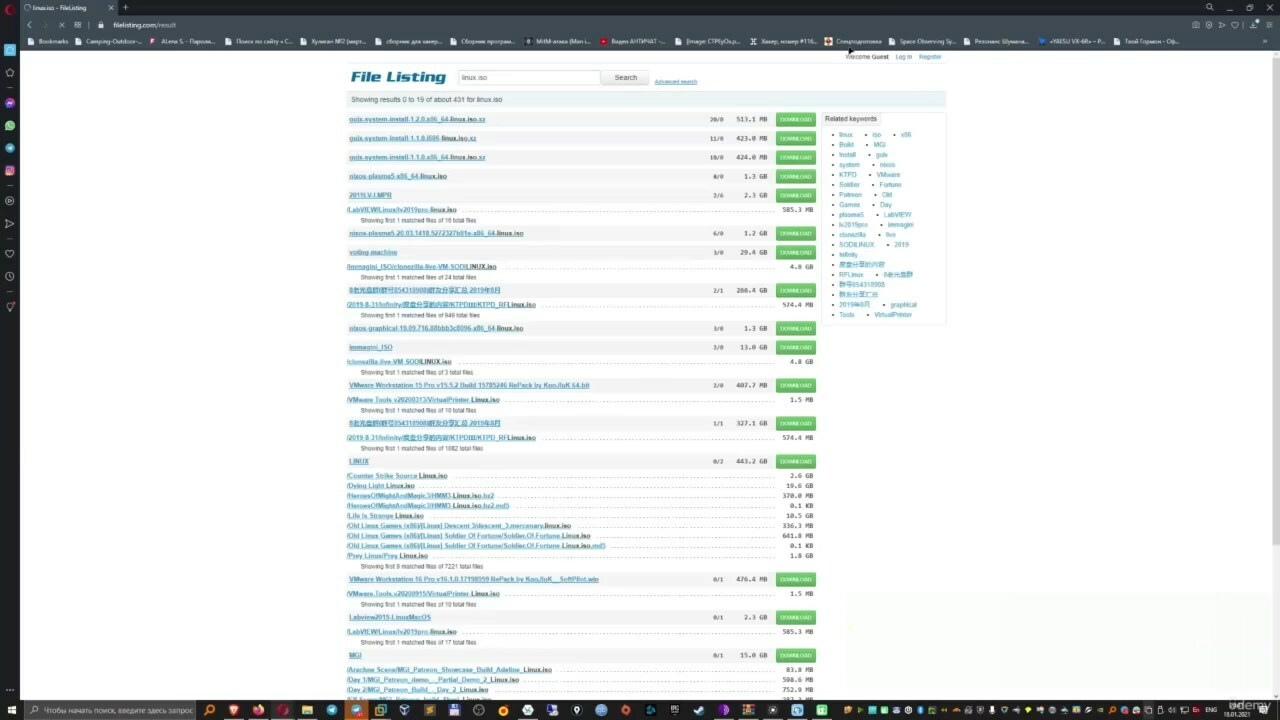This screenshot has height=720, width=1280.
Task: Open the Speed Dial grid view
Action: [x=77, y=24]
